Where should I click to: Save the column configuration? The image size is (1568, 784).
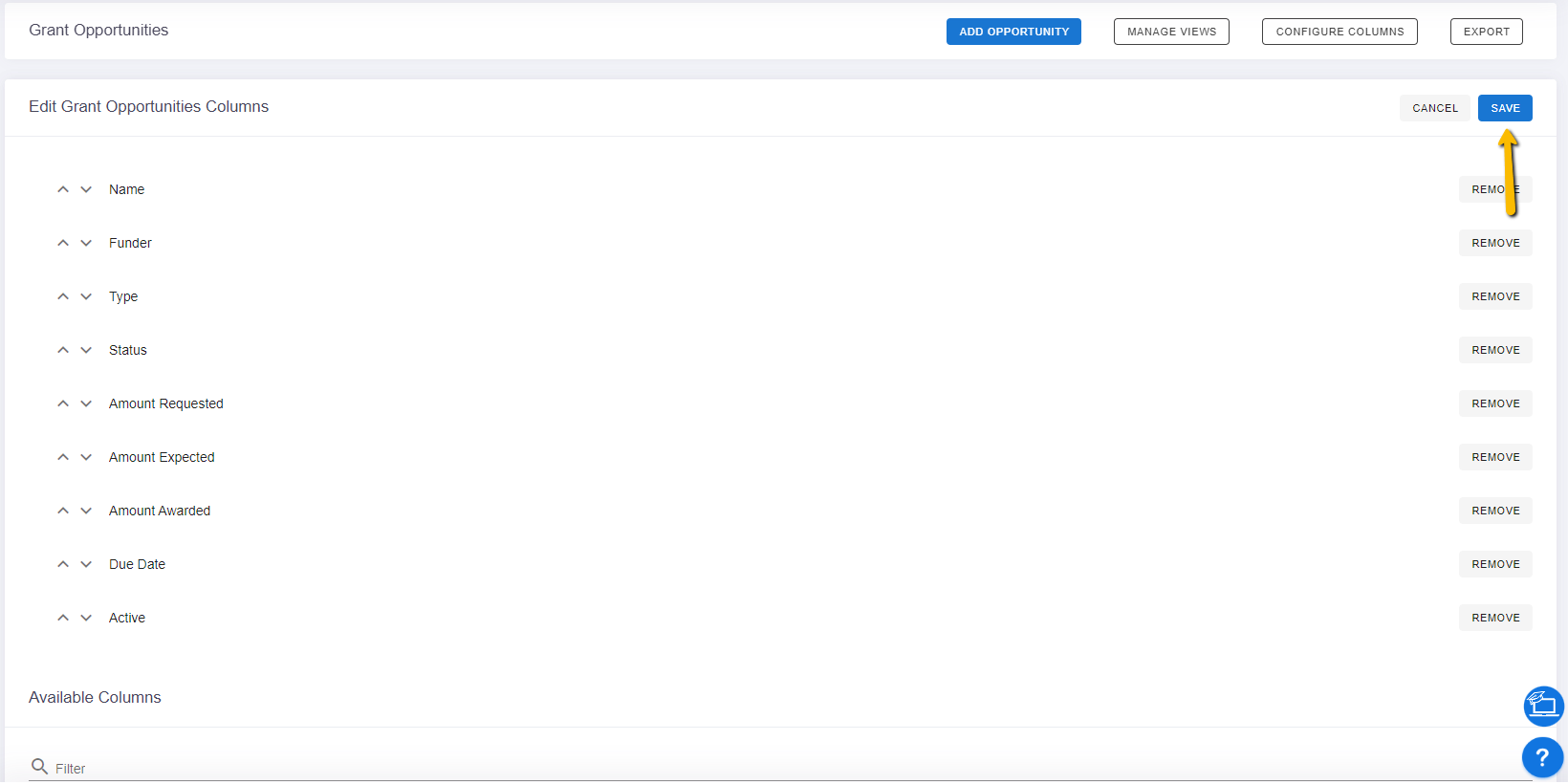coord(1505,108)
